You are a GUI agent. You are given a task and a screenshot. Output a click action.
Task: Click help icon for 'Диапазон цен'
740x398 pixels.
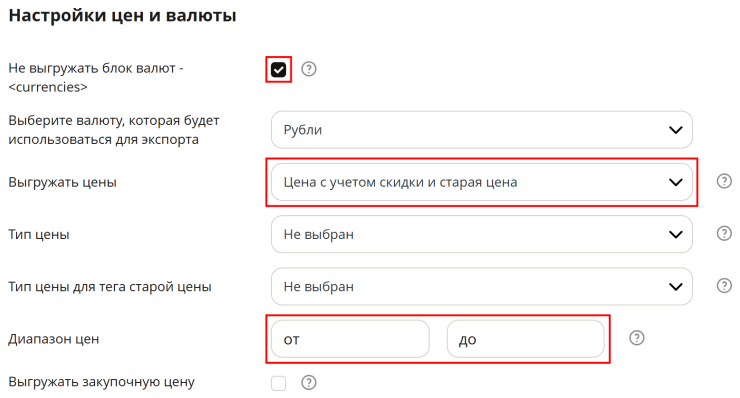pos(637,338)
